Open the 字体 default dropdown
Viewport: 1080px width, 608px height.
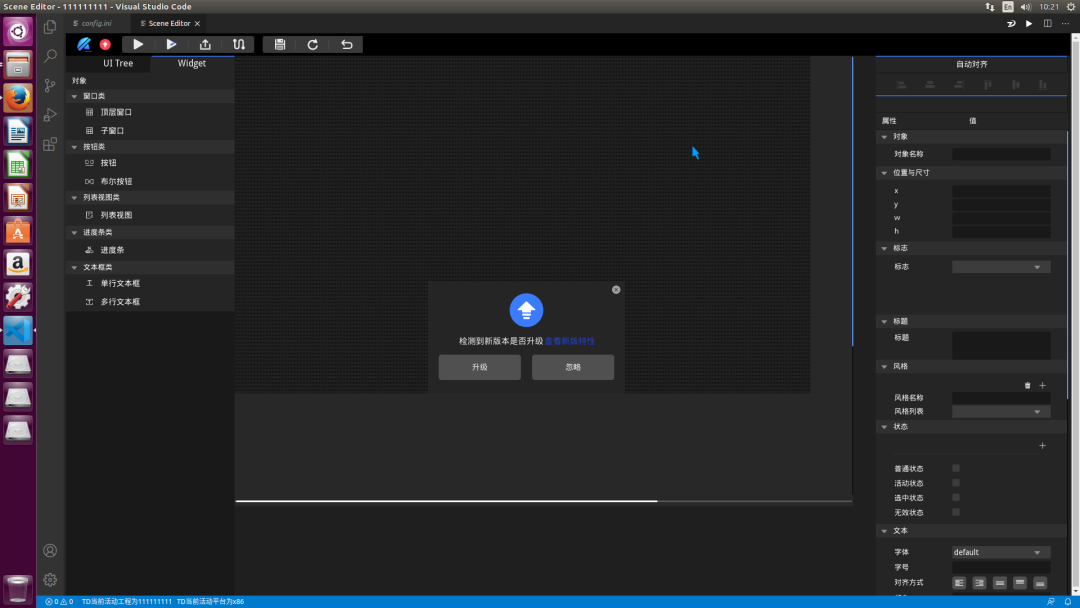[x=1000, y=552]
